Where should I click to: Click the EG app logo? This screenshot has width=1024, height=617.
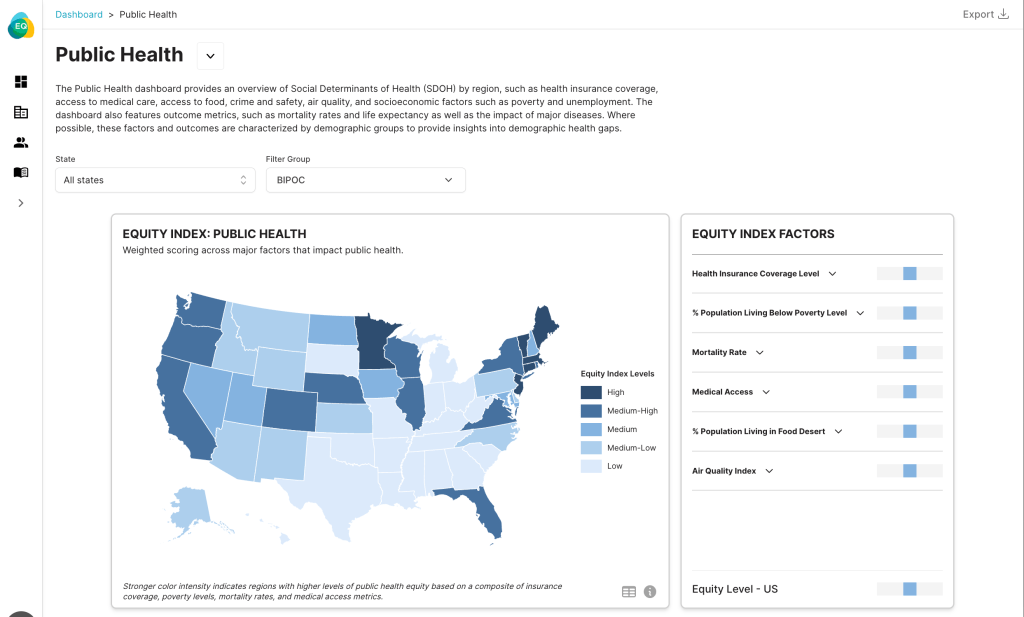[x=20, y=26]
